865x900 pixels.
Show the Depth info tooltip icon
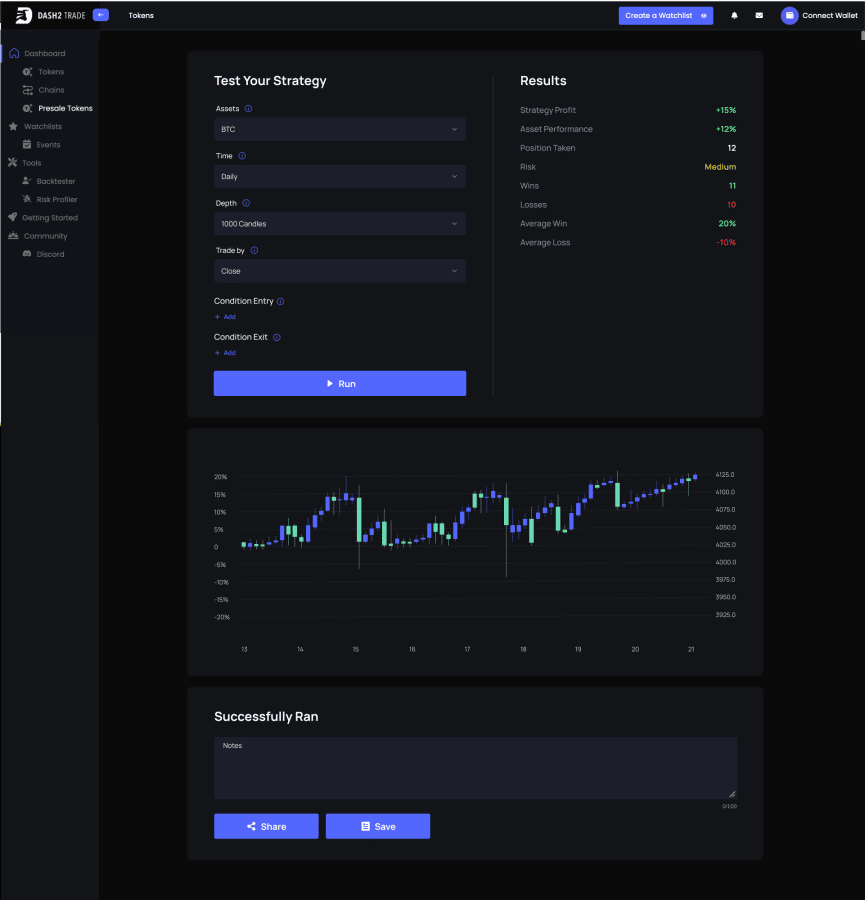[x=246, y=203]
